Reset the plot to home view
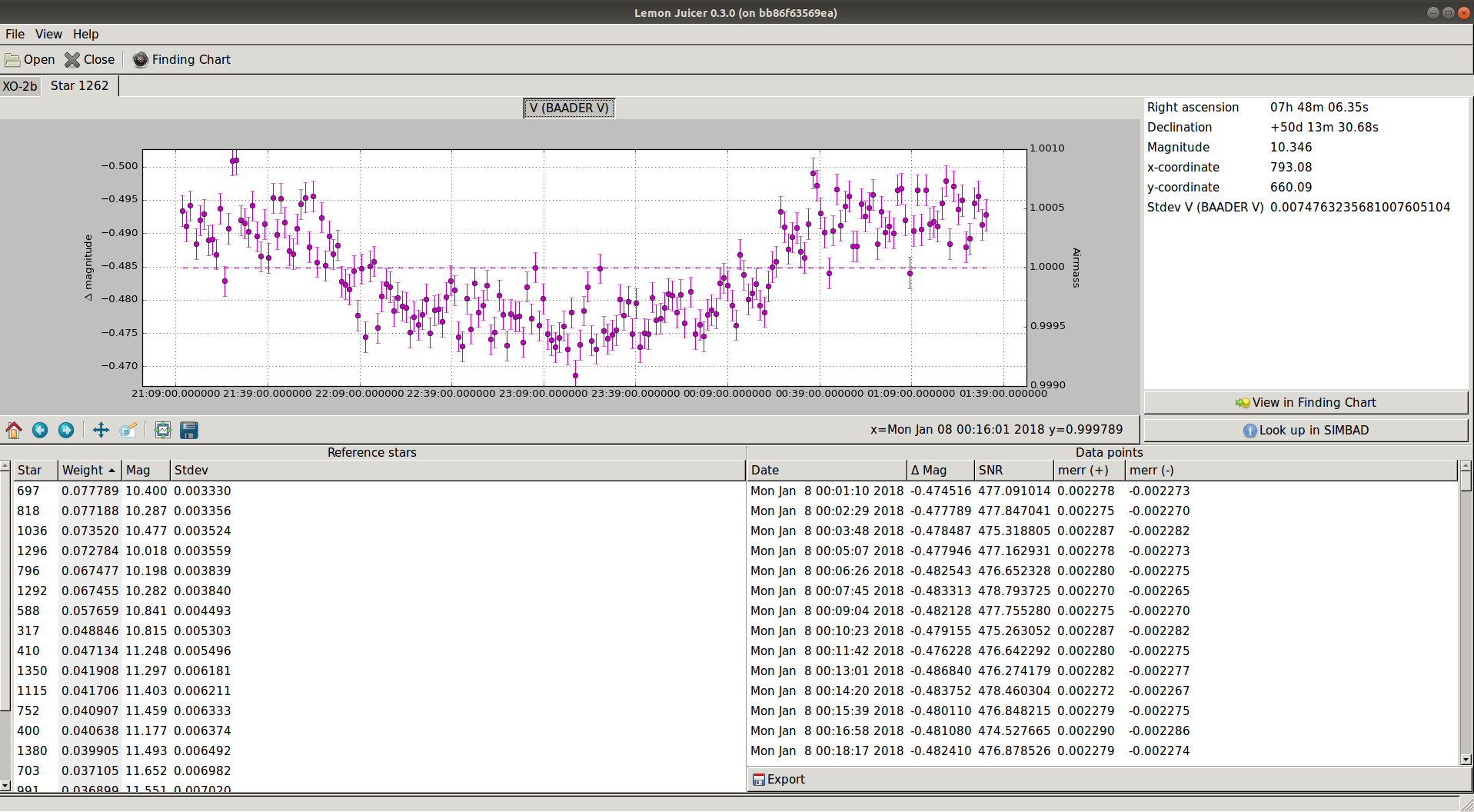 coord(14,430)
